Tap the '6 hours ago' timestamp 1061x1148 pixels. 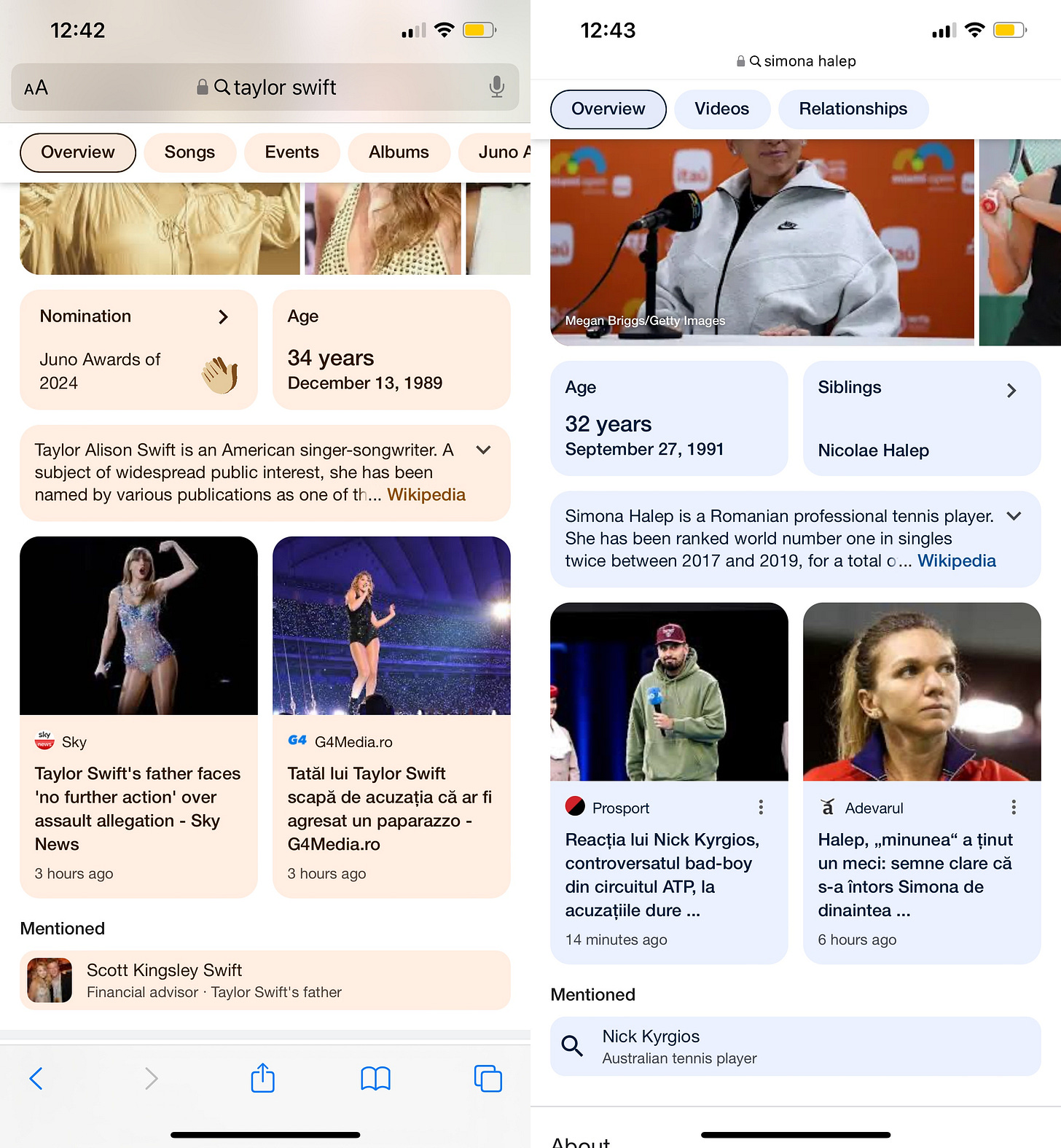pyautogui.click(x=857, y=940)
